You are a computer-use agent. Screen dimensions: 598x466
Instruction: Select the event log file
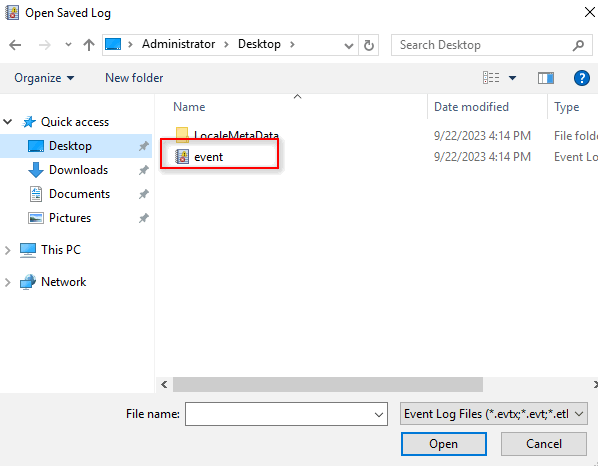tap(208, 157)
